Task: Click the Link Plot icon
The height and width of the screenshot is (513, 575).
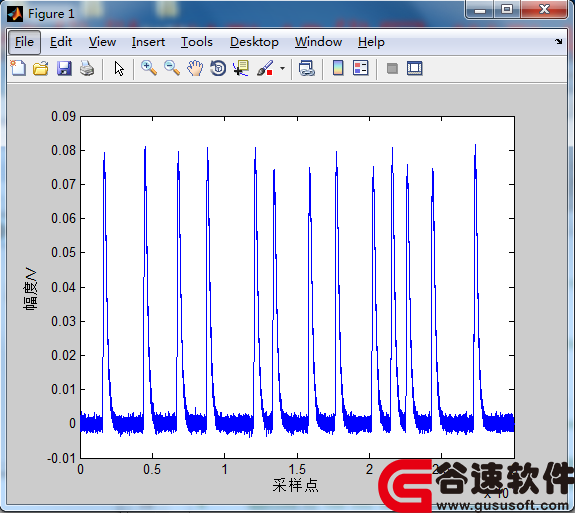Action: coord(307,68)
